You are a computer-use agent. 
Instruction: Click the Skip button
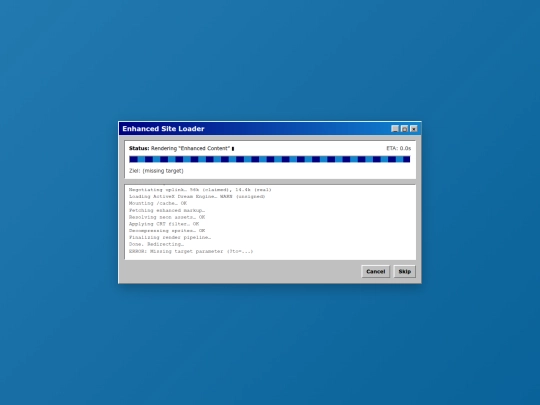[405, 271]
